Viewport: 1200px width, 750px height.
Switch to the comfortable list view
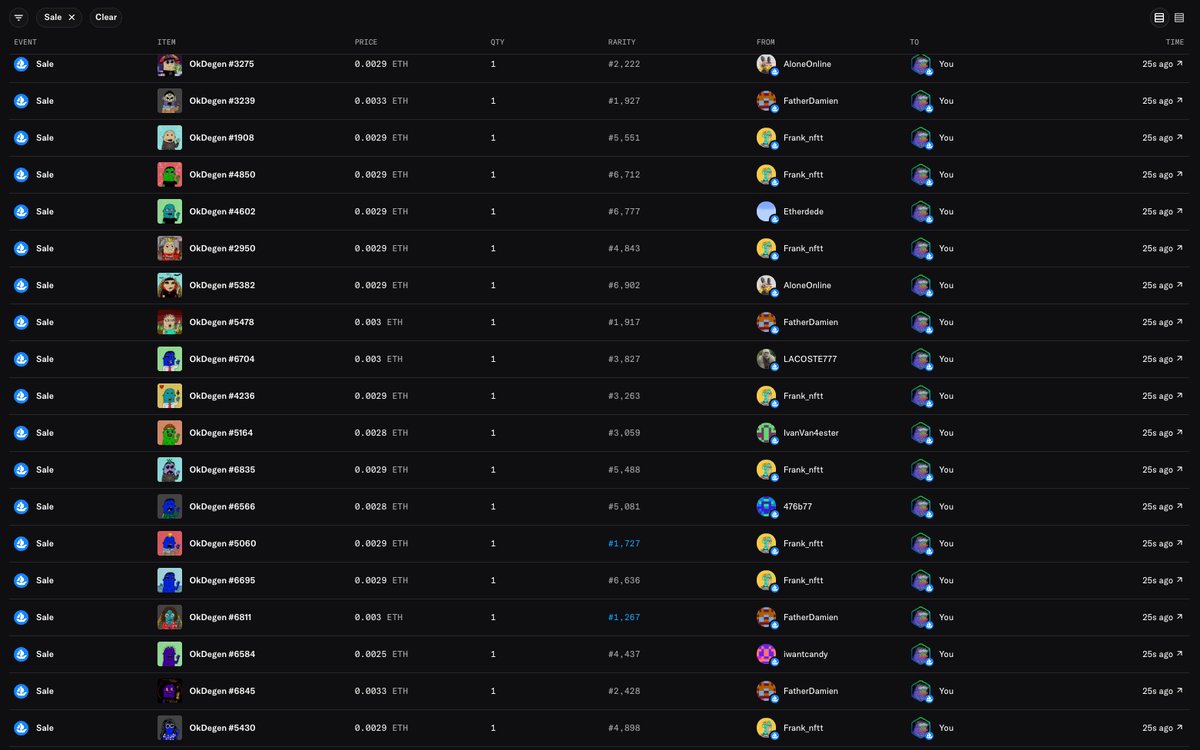pyautogui.click(x=1159, y=17)
